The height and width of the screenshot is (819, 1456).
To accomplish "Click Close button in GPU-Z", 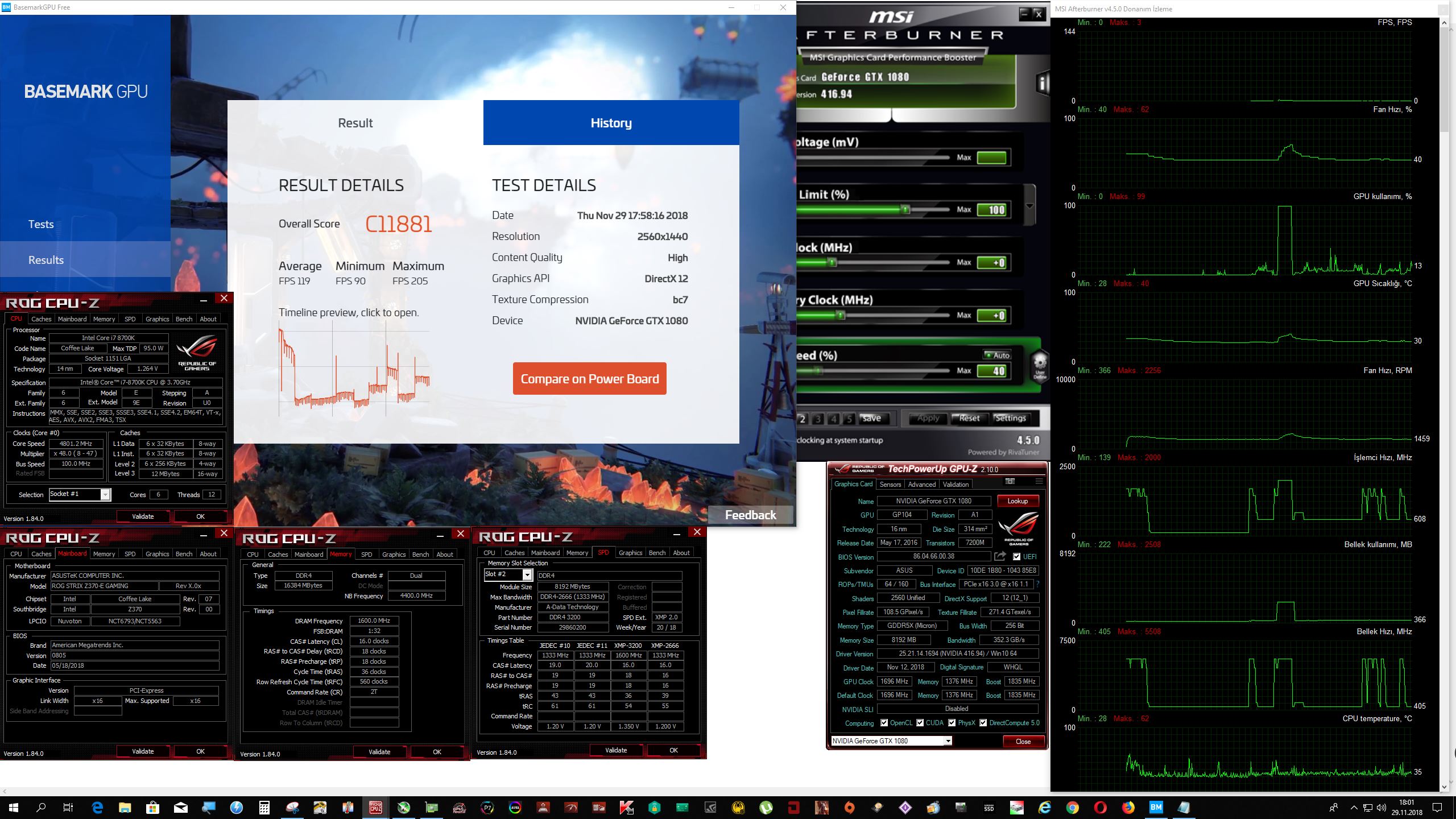I will tap(1023, 741).
